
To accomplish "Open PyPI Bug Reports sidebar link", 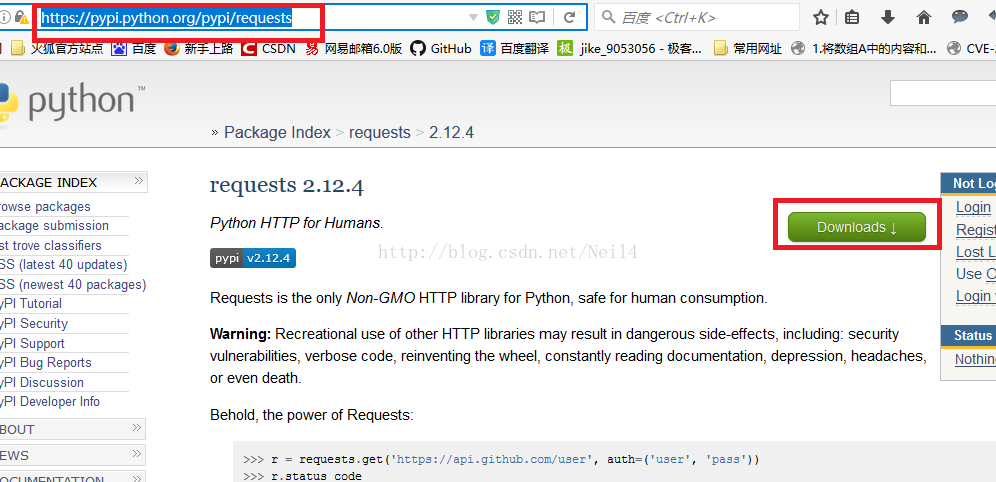I will pos(45,363).
